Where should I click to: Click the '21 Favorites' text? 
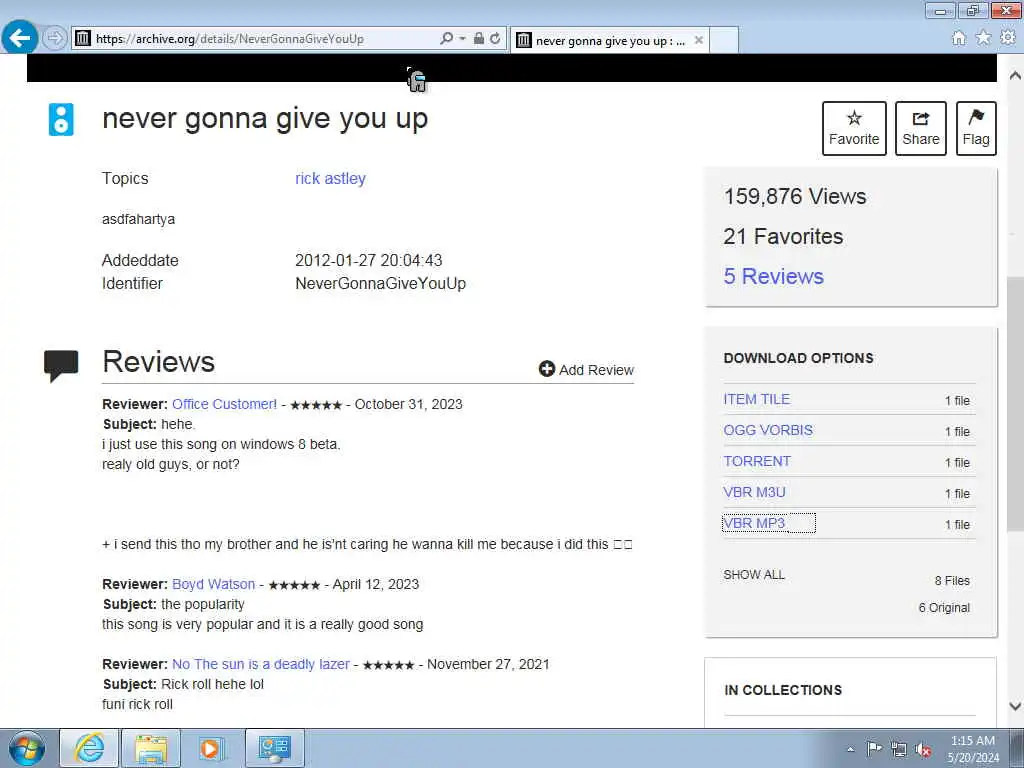(783, 236)
